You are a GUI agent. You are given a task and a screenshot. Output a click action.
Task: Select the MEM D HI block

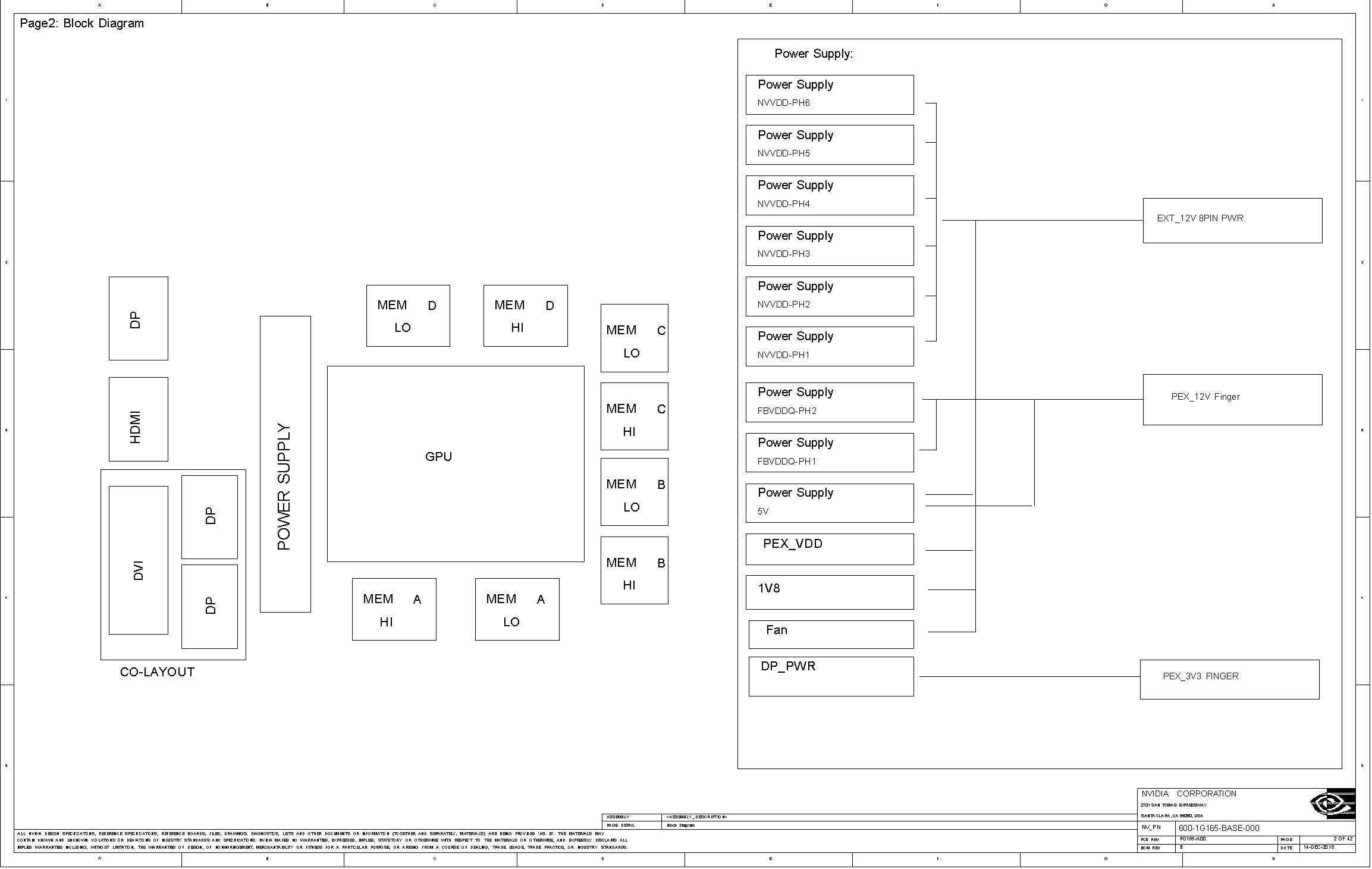526,316
